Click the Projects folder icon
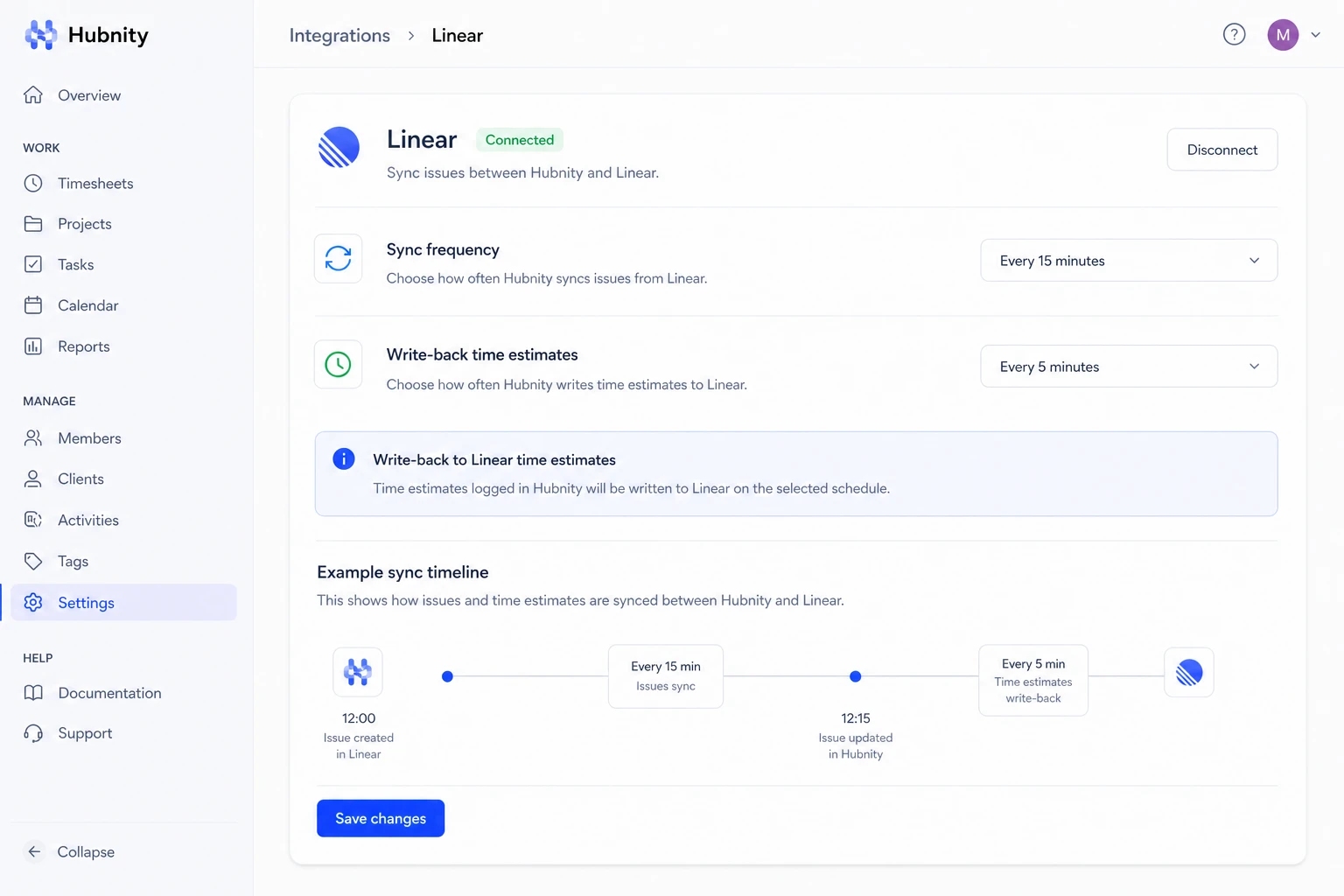This screenshot has width=1344, height=896. pos(33,224)
